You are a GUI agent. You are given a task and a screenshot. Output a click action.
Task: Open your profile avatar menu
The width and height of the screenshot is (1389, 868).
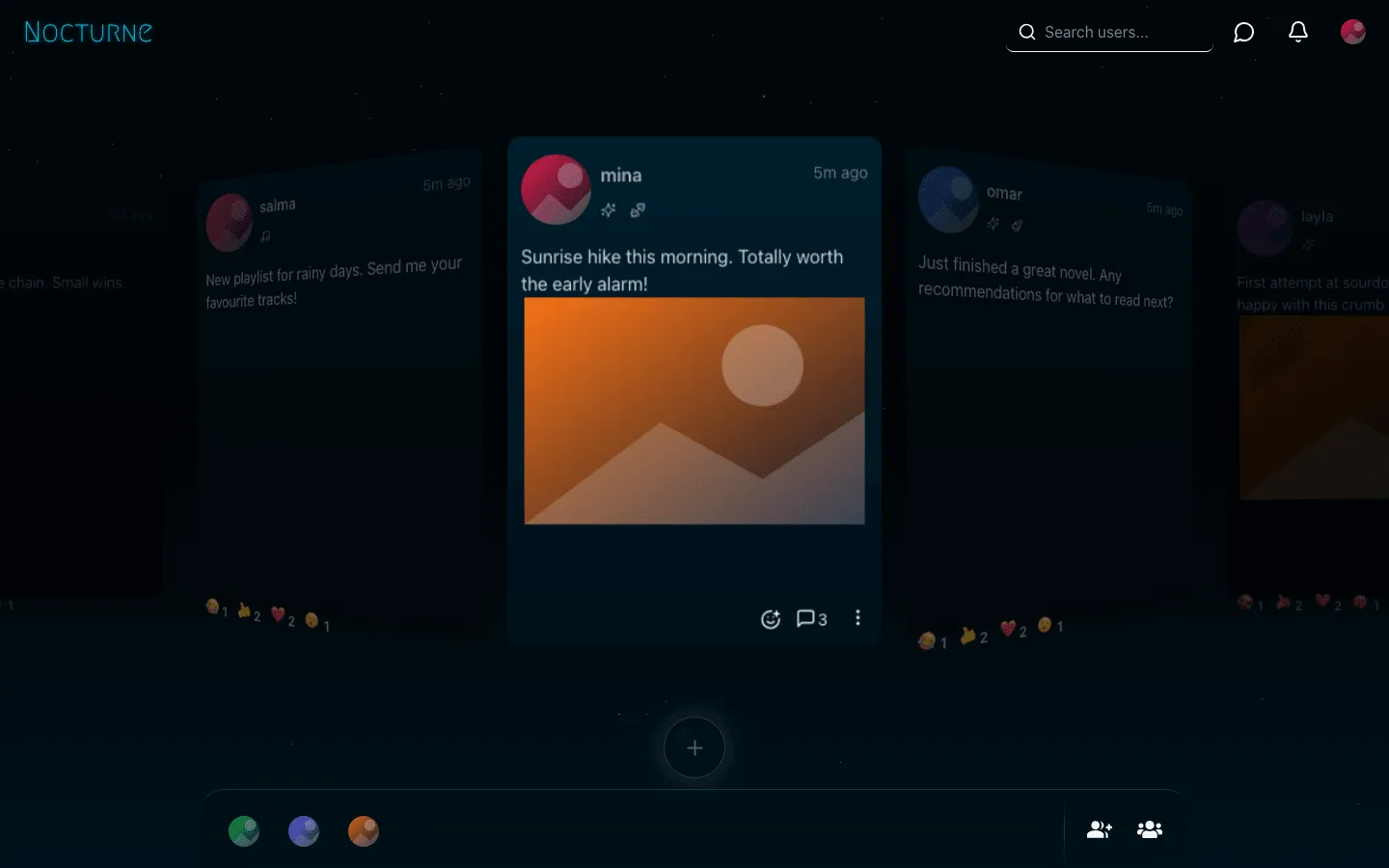click(x=1353, y=32)
